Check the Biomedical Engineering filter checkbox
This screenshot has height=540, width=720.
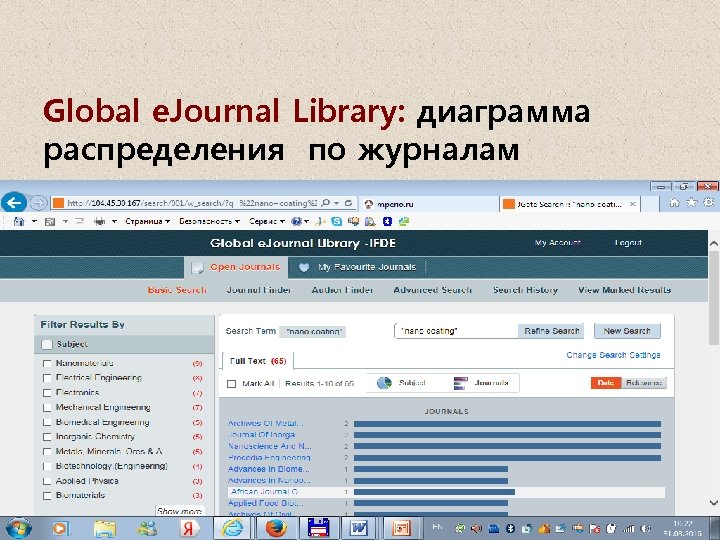(x=47, y=422)
